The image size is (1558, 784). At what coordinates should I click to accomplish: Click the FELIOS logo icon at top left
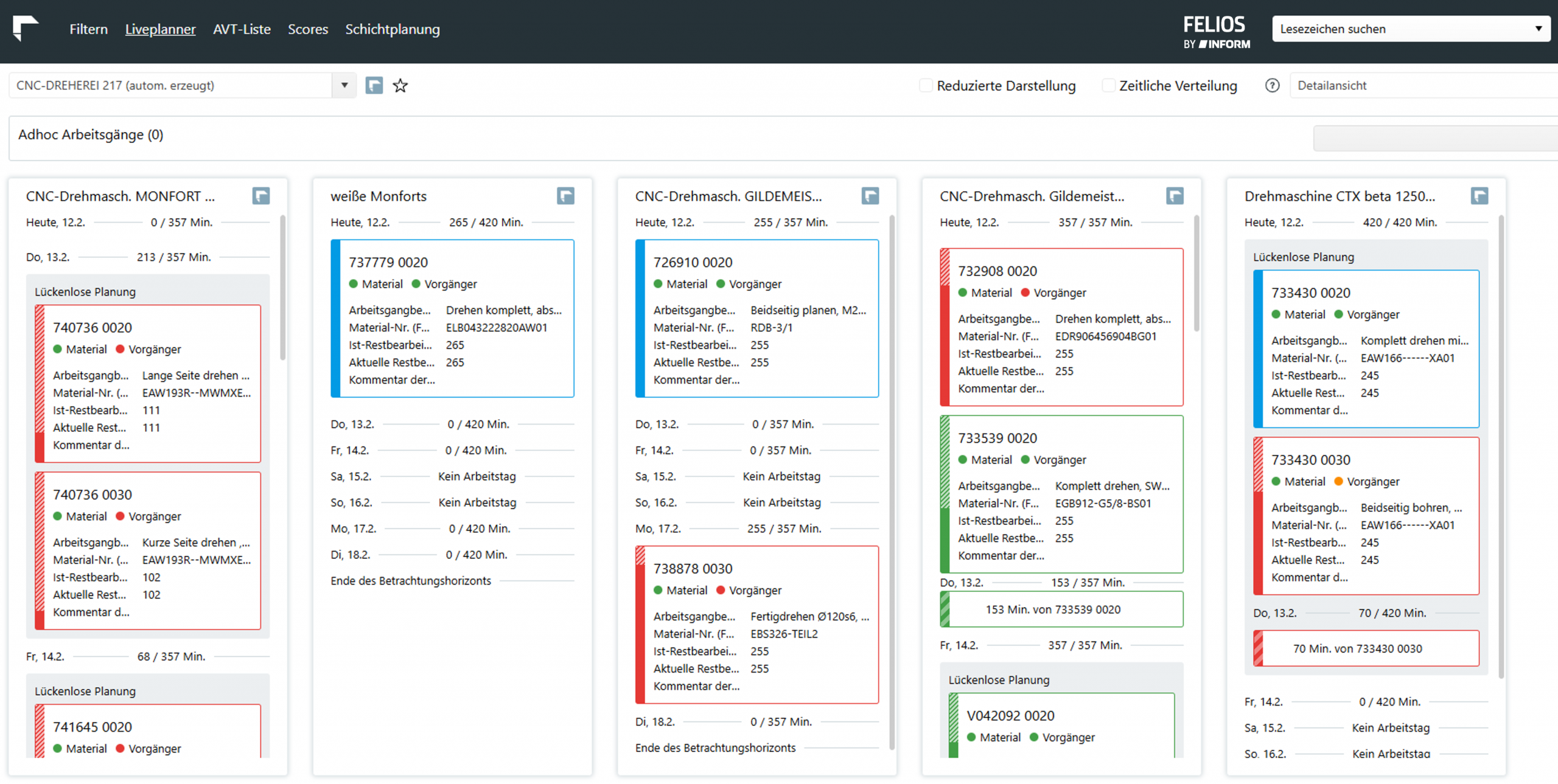[x=26, y=28]
